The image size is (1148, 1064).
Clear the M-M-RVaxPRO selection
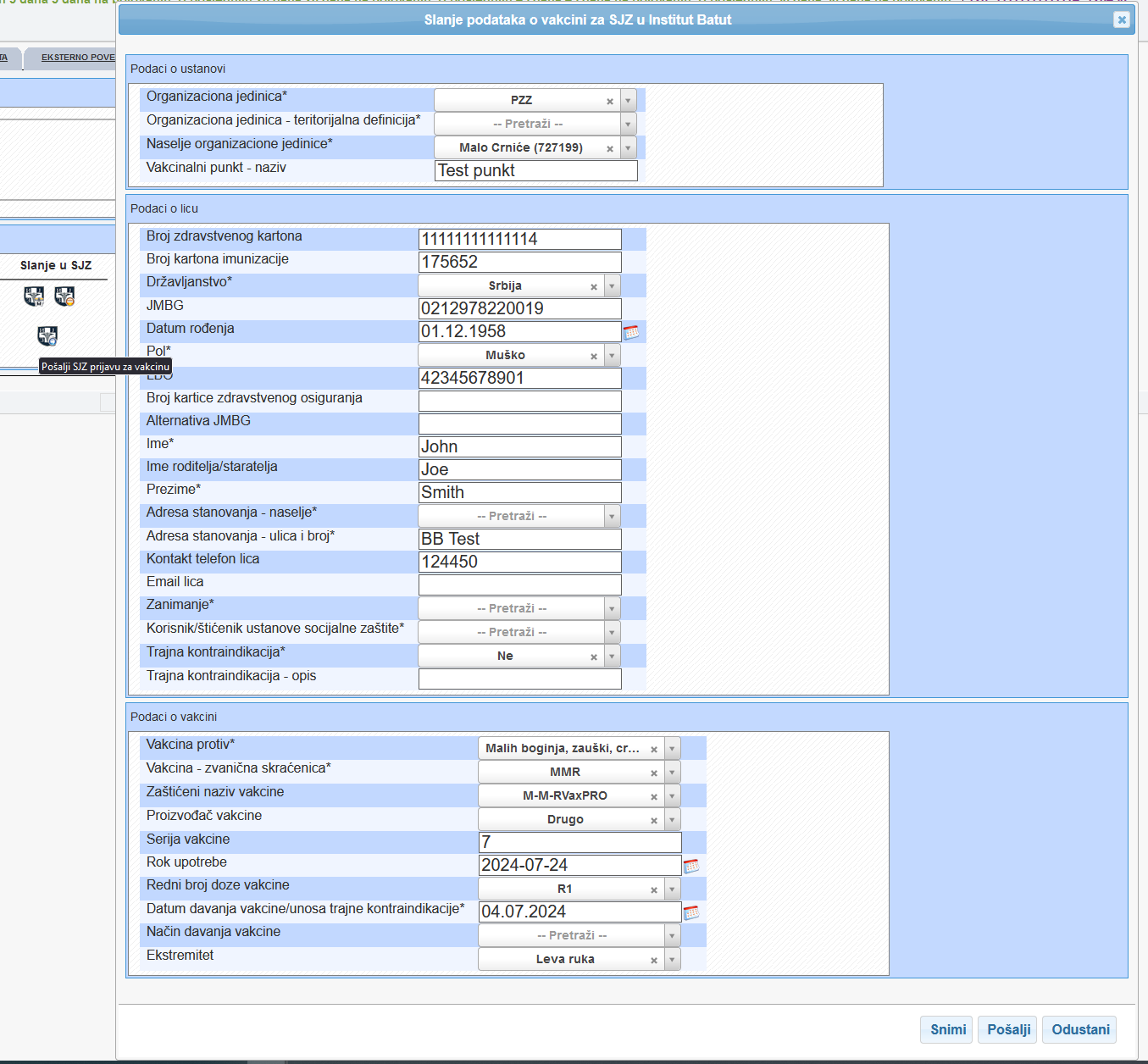tap(654, 796)
